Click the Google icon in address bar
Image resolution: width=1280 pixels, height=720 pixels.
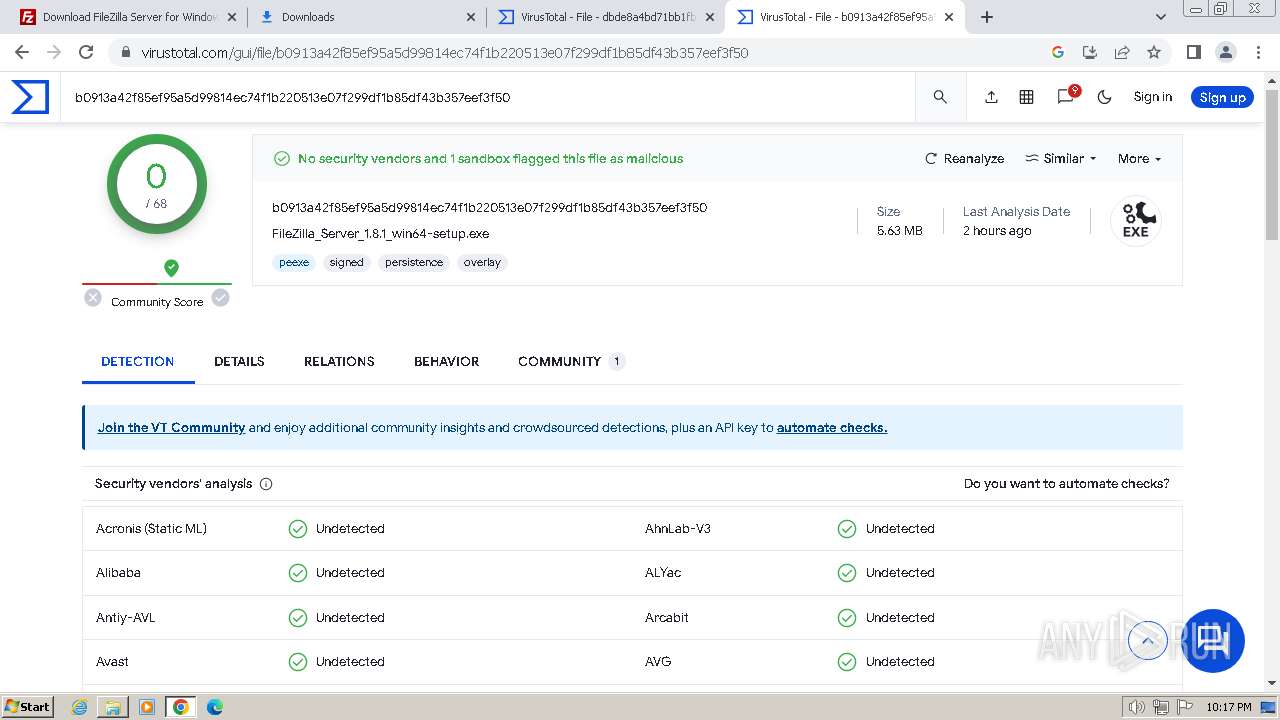[x=1058, y=52]
